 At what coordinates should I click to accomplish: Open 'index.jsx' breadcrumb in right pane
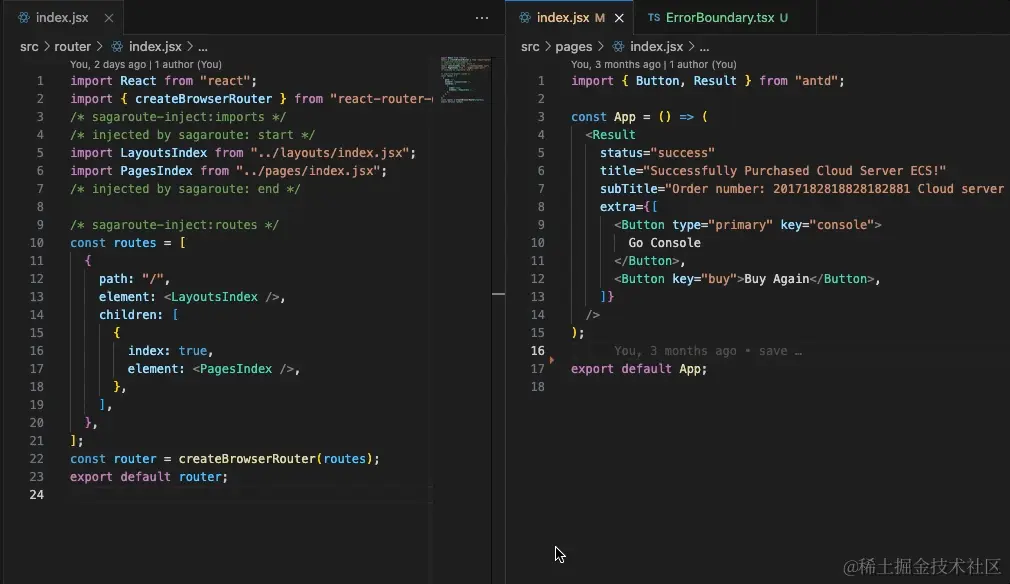pos(656,46)
